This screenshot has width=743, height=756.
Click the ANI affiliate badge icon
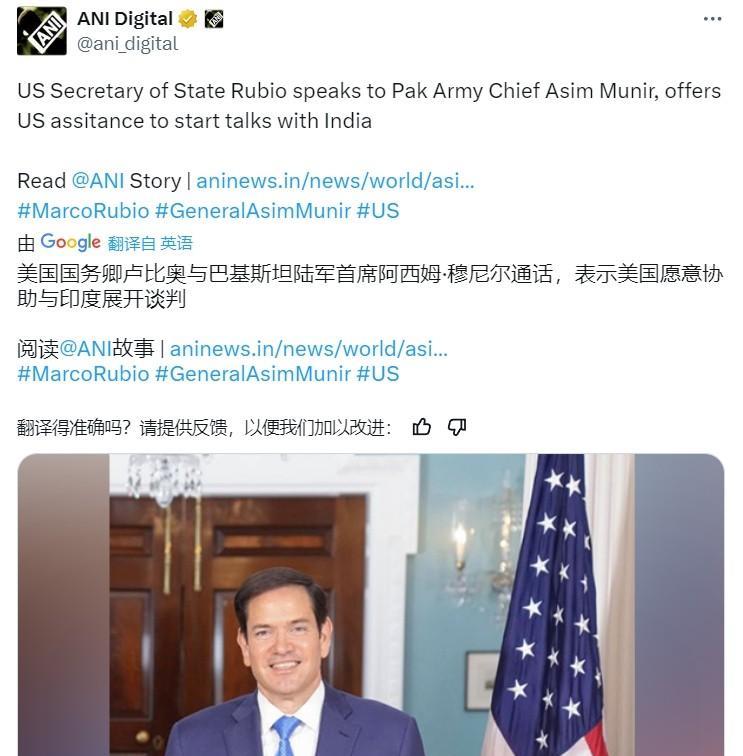point(214,19)
